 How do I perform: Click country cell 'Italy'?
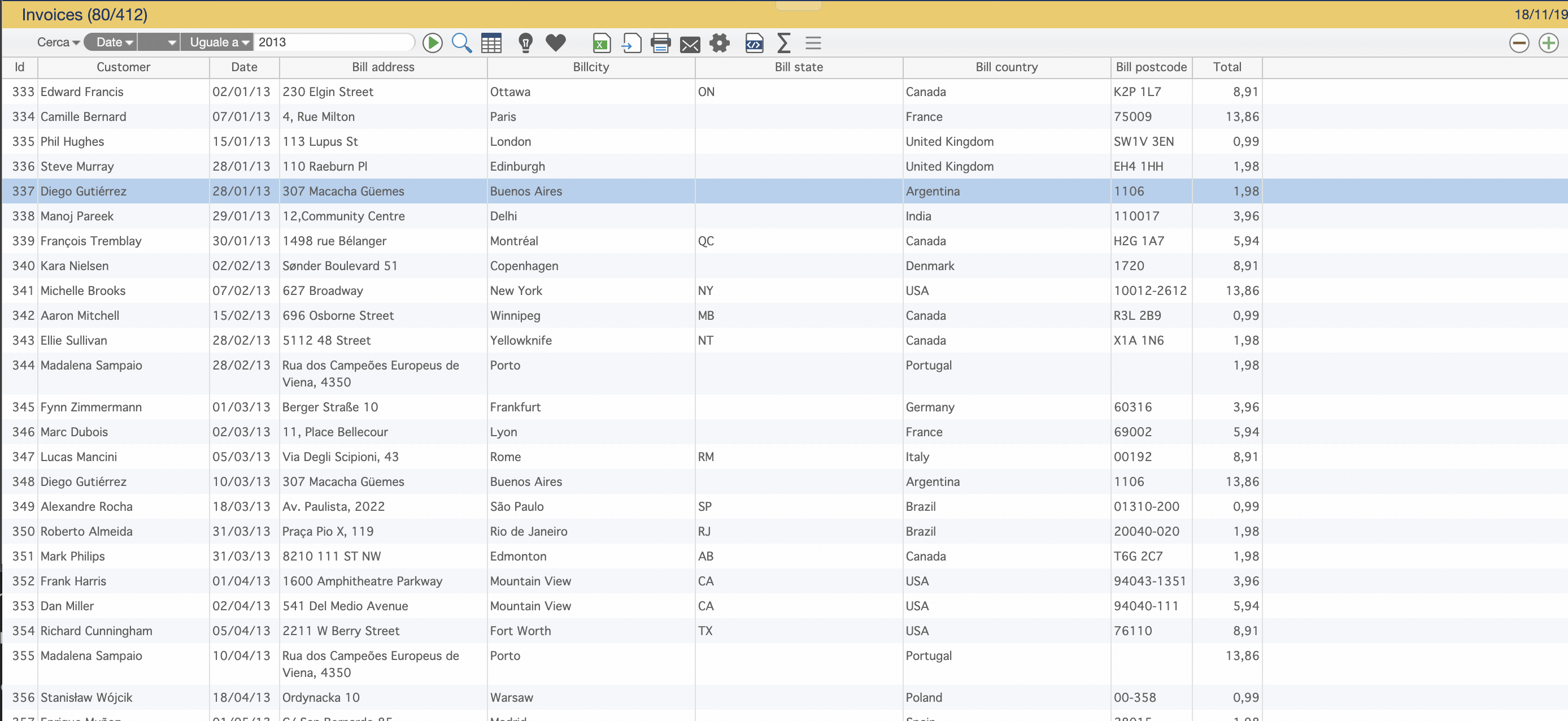click(x=917, y=457)
